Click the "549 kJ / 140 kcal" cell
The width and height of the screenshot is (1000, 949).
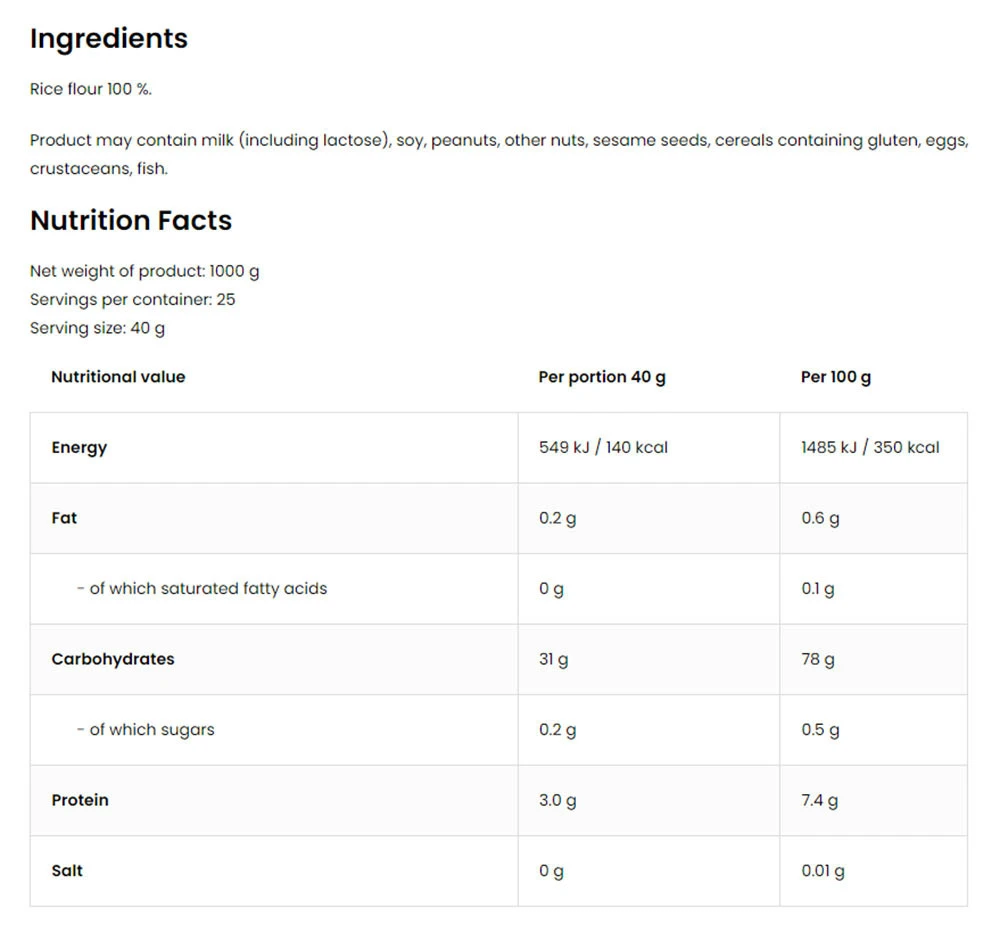click(x=603, y=448)
